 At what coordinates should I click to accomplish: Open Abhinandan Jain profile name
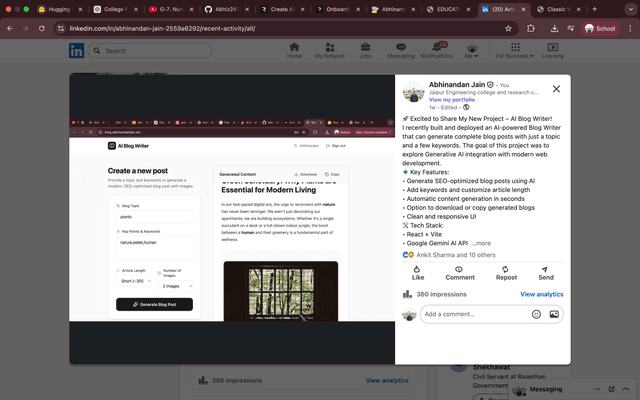(x=457, y=84)
